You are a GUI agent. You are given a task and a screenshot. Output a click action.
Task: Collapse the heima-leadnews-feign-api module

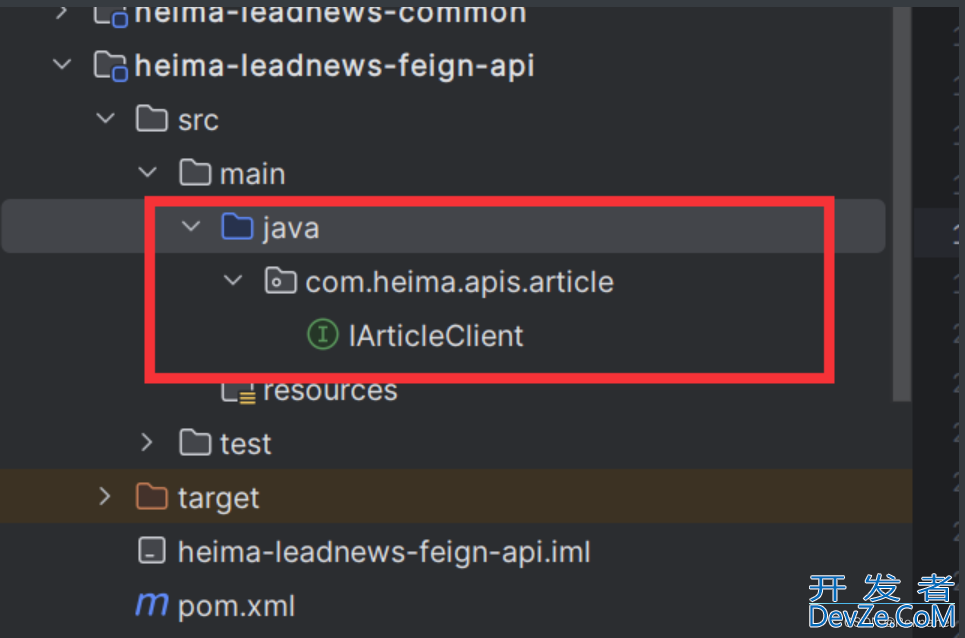(x=62, y=64)
